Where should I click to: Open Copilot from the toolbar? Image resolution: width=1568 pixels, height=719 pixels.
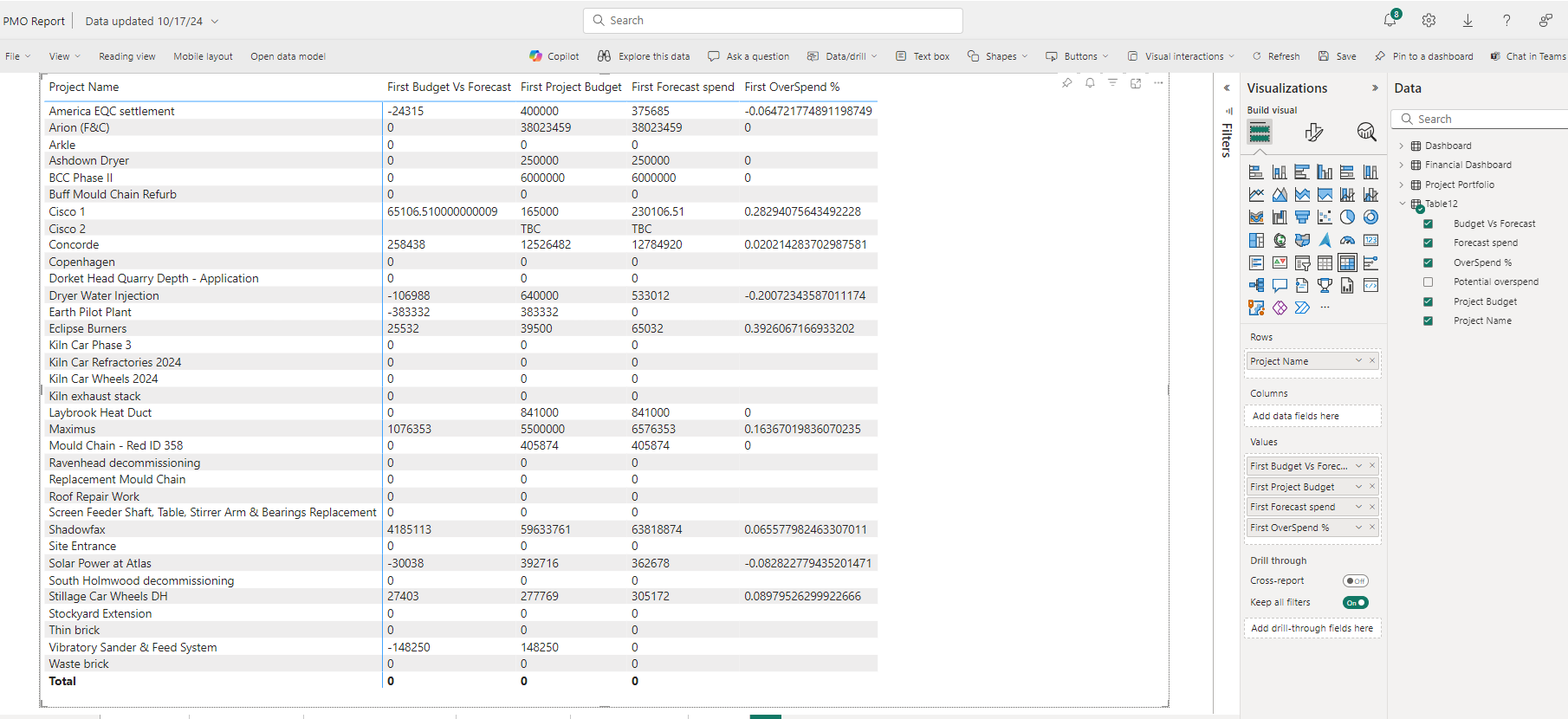pos(554,56)
